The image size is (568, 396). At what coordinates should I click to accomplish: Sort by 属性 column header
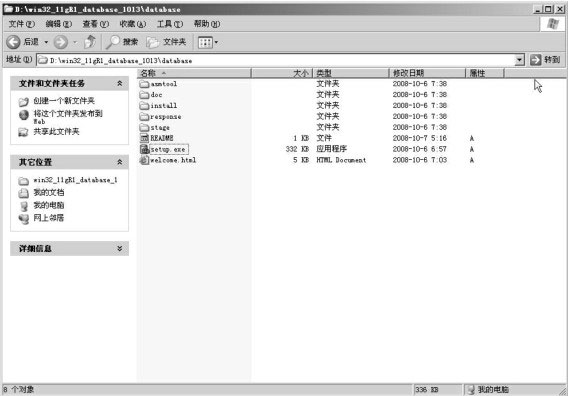(x=484, y=73)
